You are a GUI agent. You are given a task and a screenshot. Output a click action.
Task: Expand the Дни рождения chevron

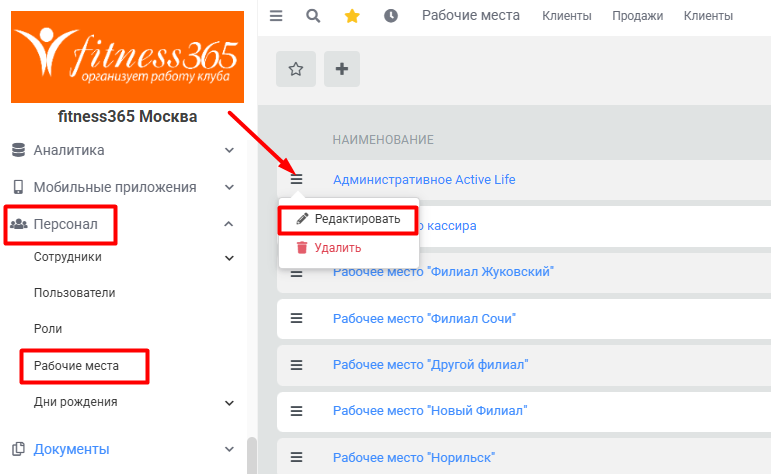tap(229, 403)
